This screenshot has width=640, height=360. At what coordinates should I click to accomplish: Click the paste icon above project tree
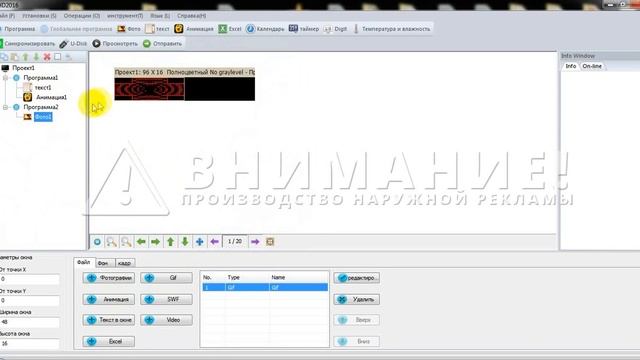[15, 57]
